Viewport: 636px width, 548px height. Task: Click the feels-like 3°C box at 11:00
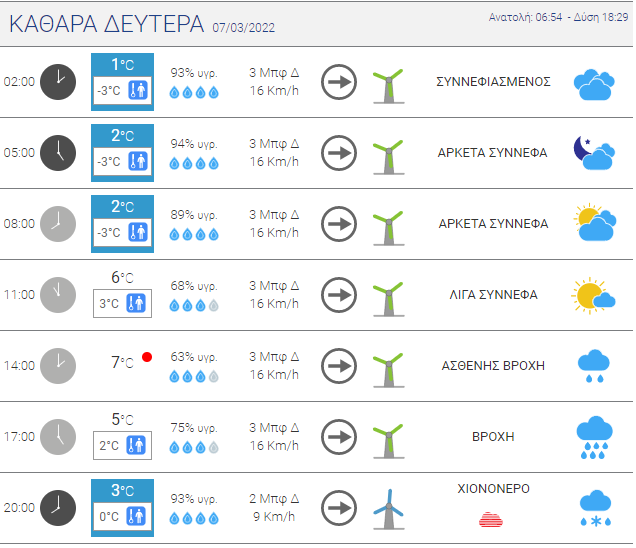pyautogui.click(x=122, y=303)
